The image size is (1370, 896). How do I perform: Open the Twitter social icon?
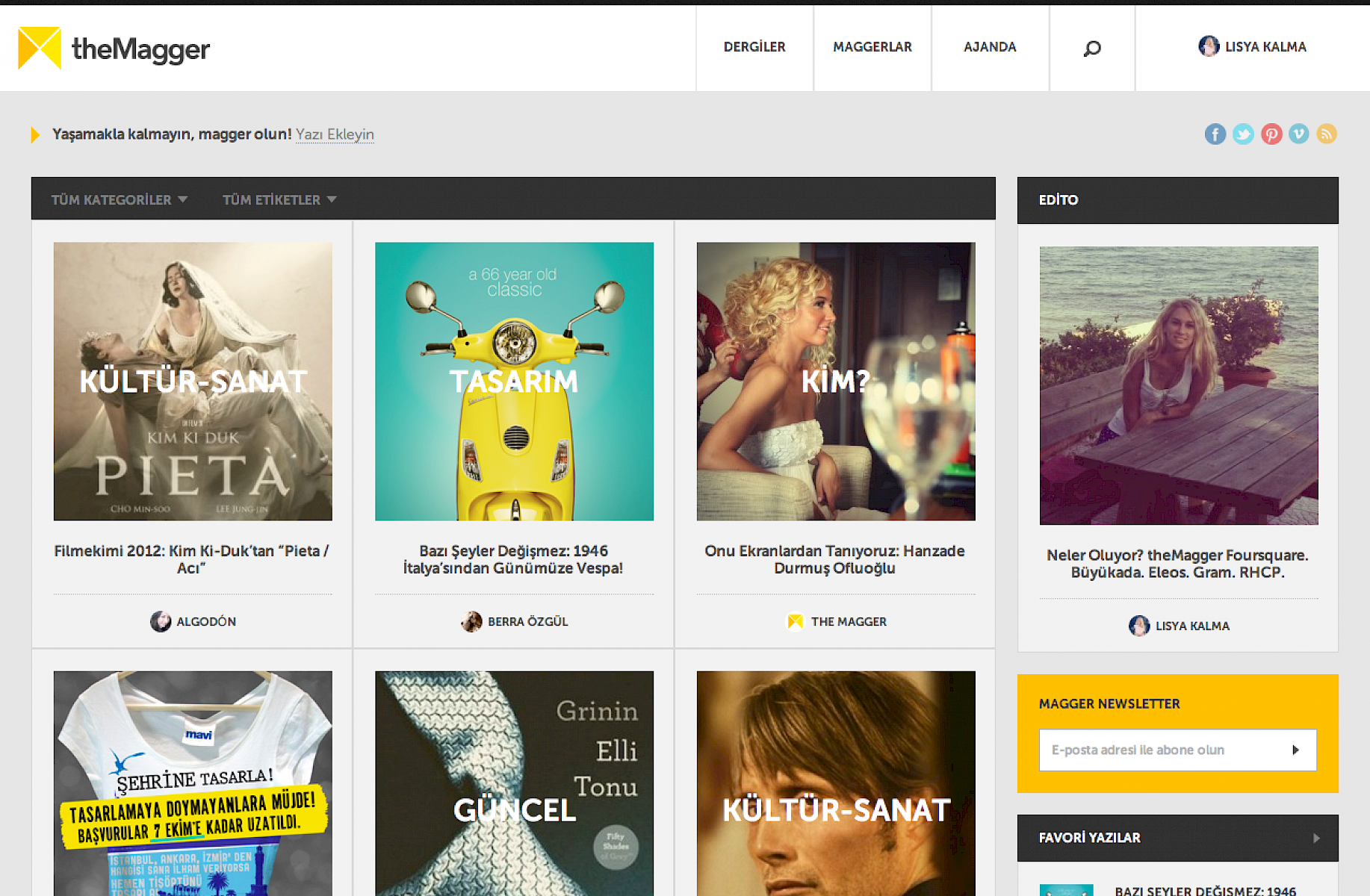coord(1243,134)
